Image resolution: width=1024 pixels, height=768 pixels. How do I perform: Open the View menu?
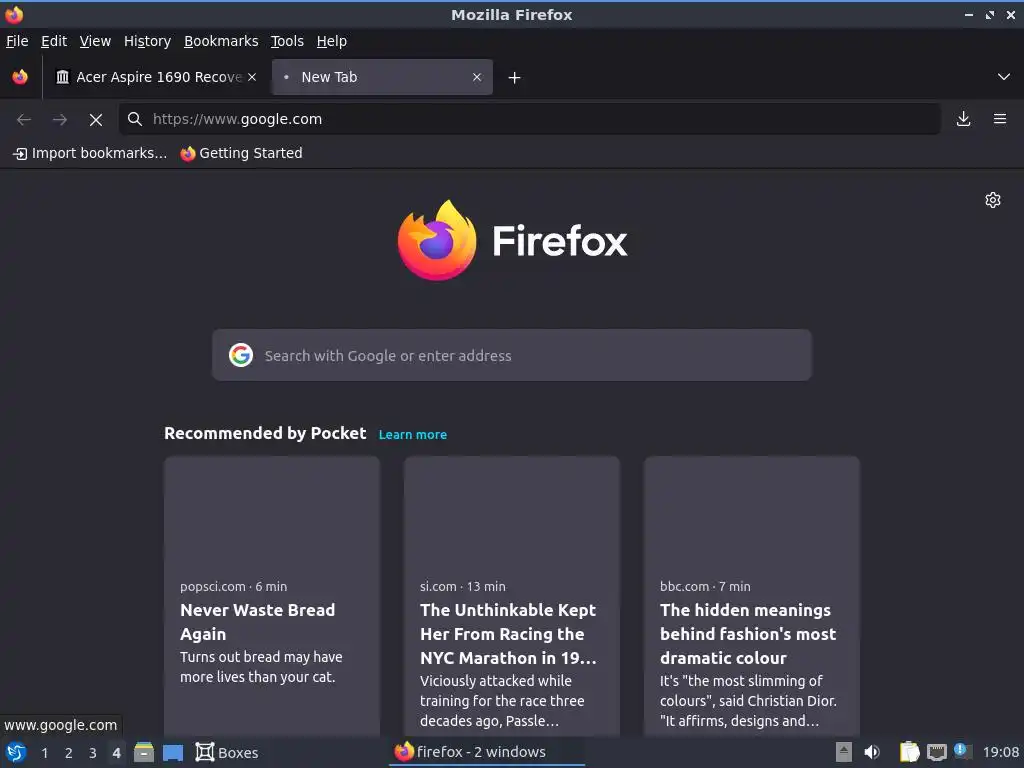[95, 41]
